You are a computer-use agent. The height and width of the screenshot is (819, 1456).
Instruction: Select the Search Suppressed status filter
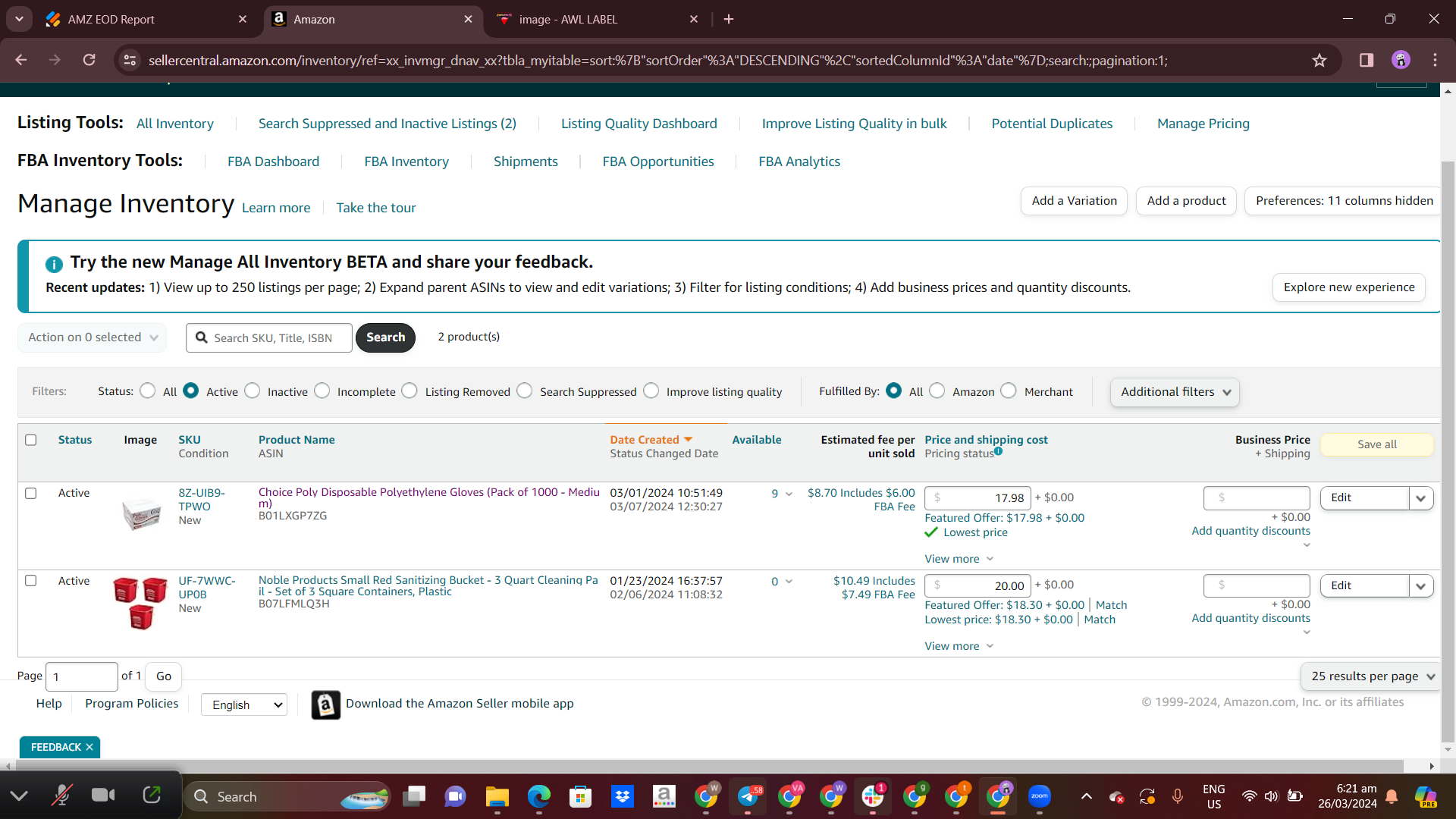525,391
